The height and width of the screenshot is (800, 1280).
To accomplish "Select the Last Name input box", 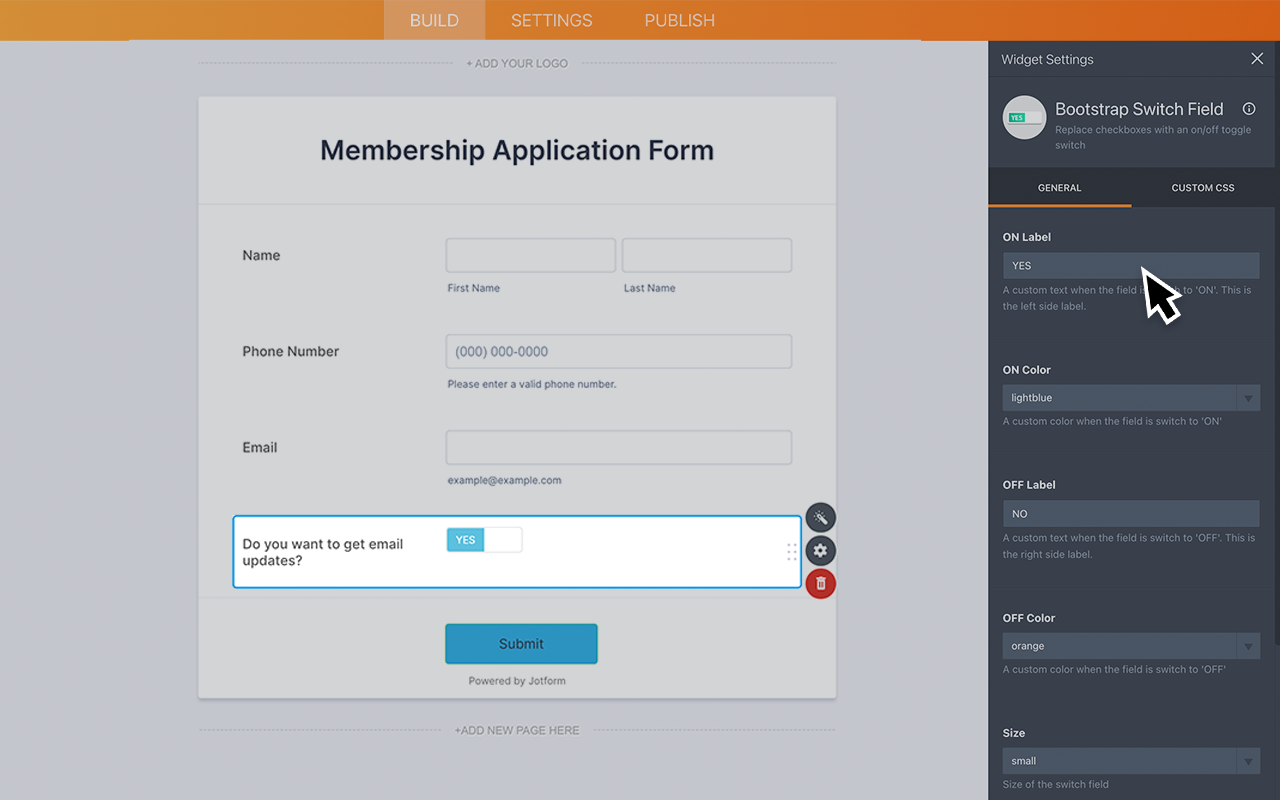I will [706, 255].
